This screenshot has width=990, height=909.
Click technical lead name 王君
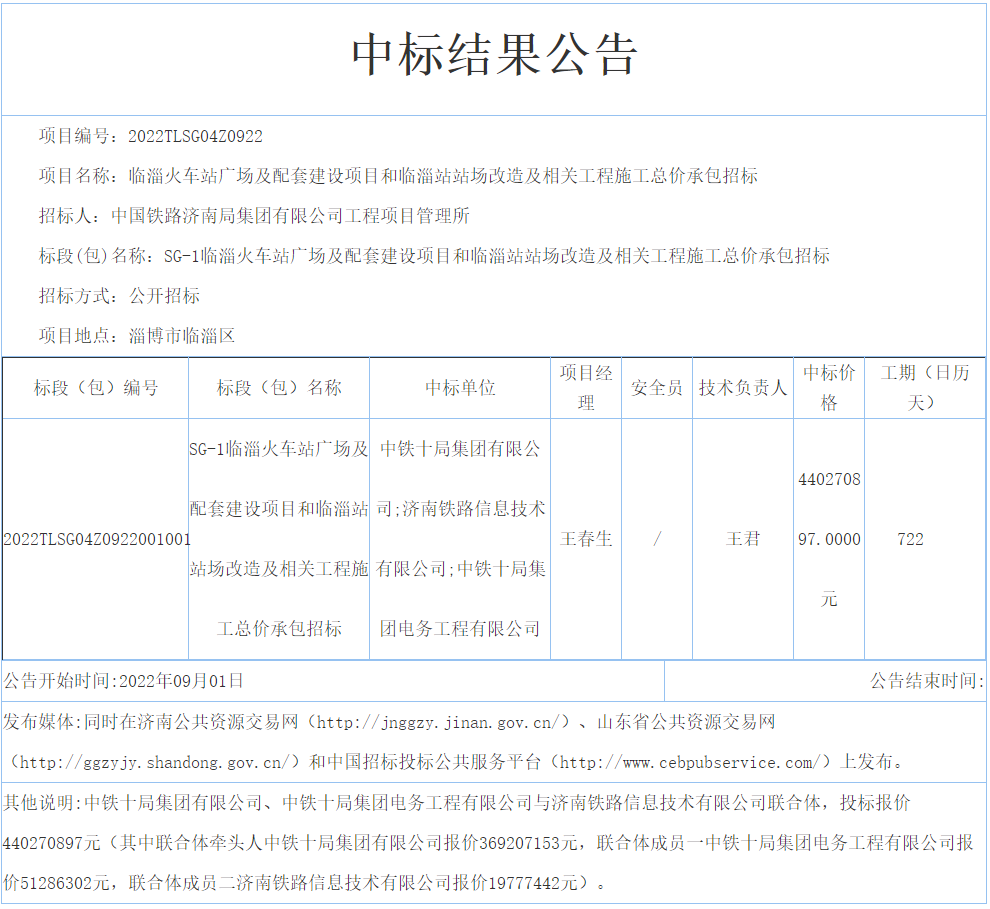743,540
